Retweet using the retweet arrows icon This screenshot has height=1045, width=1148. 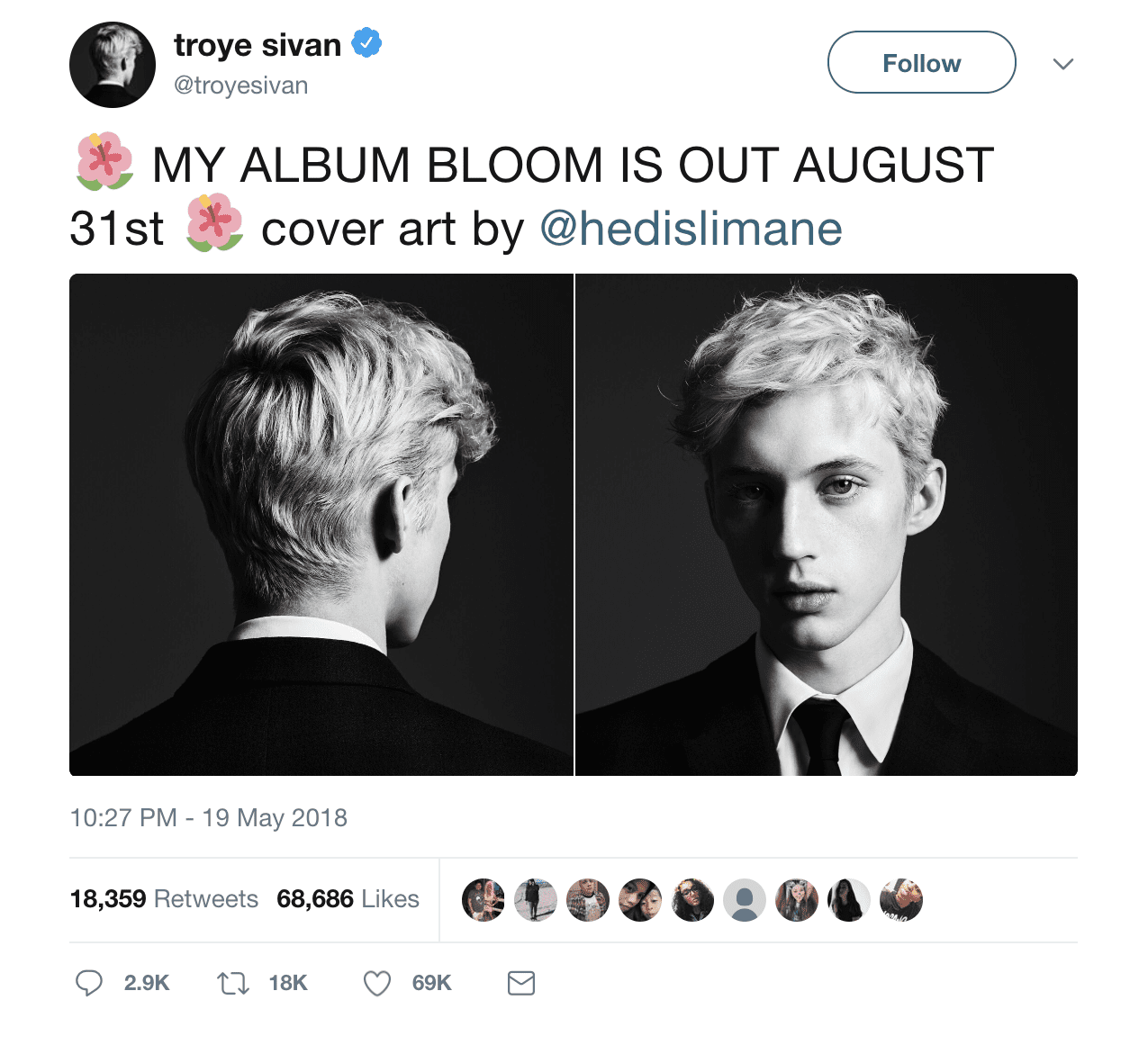point(233,983)
